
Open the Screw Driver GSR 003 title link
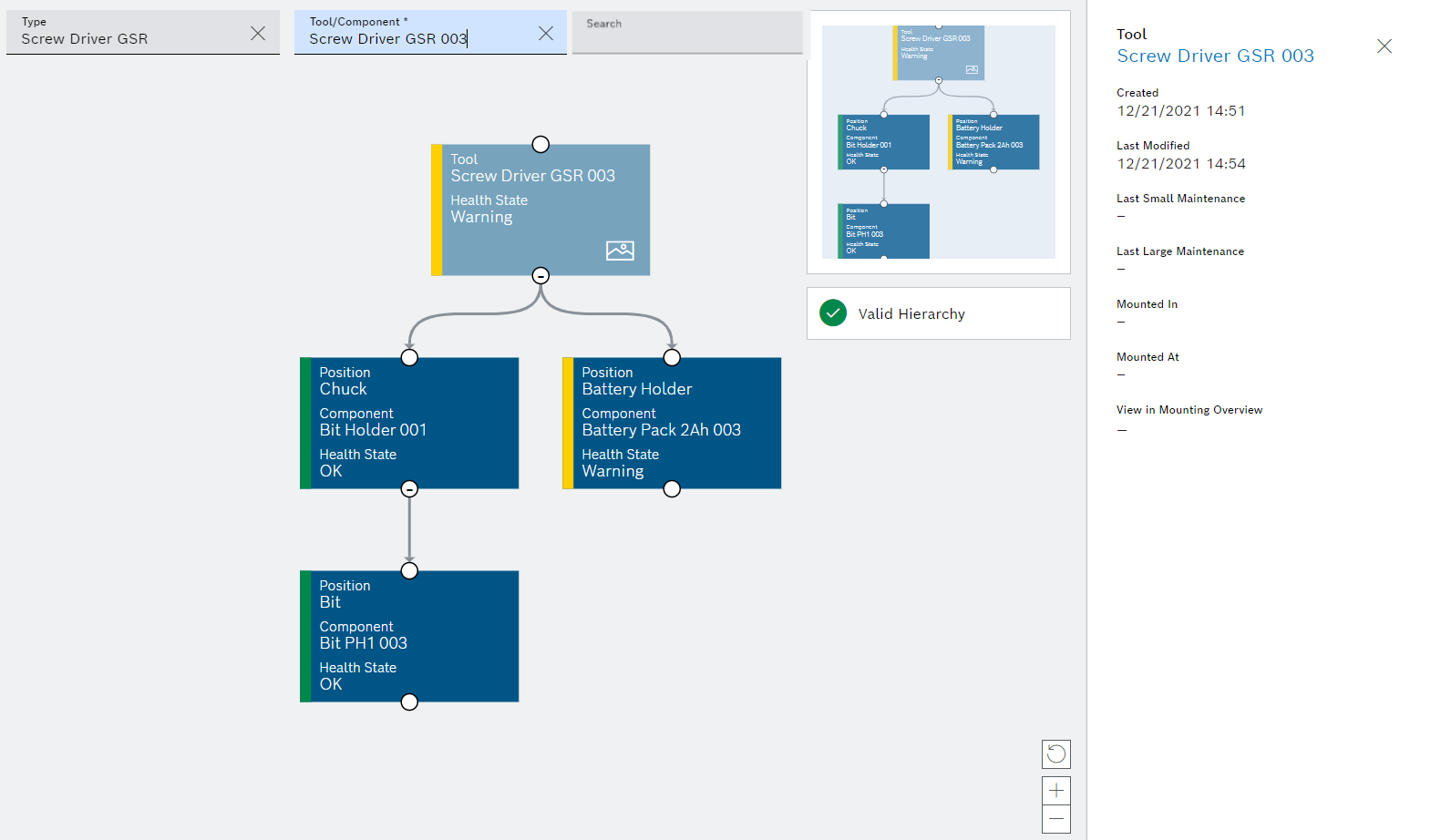click(1215, 56)
